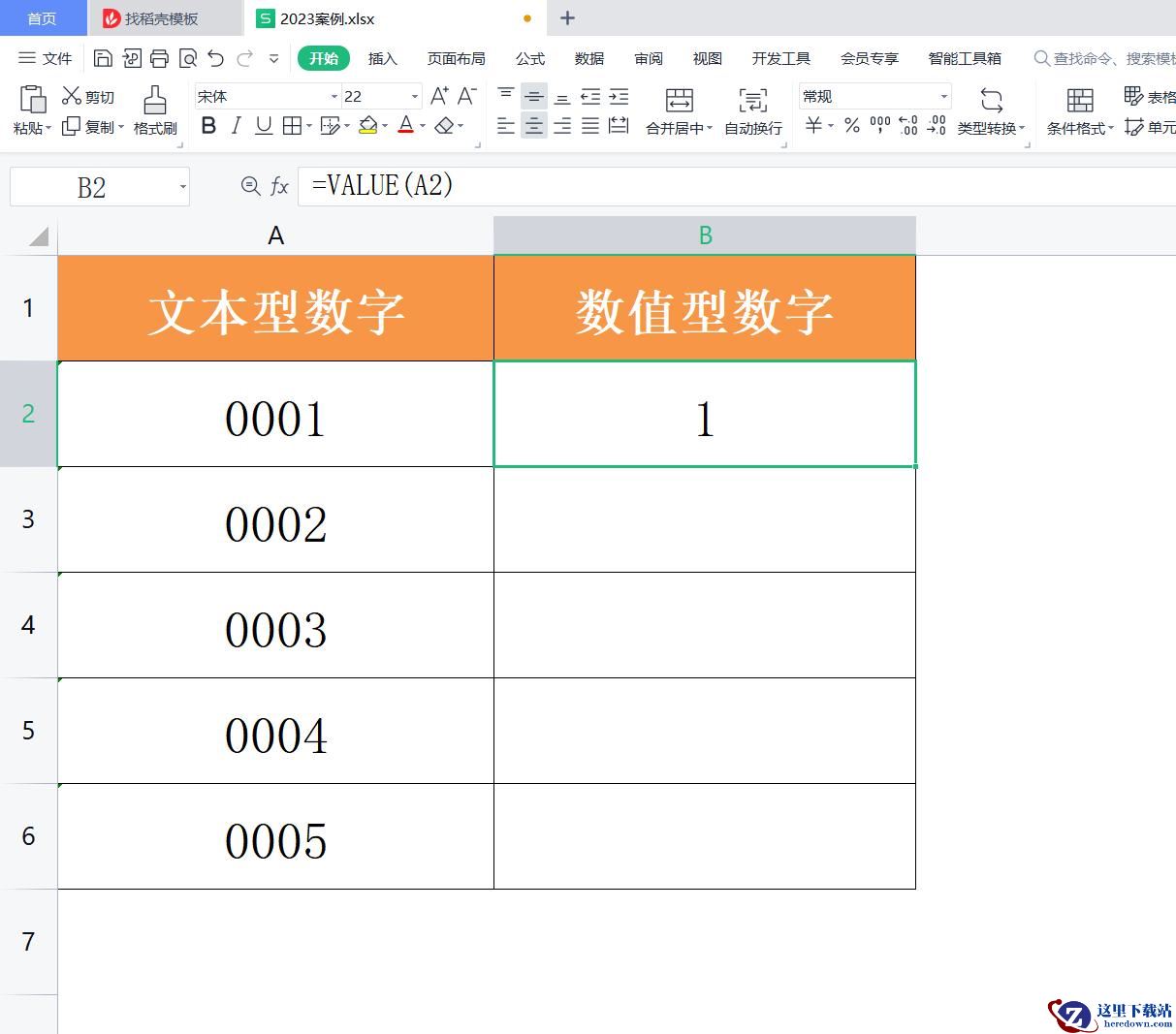Decrease font size with A- icon
Viewport: 1176px width, 1034px height.
click(x=467, y=96)
